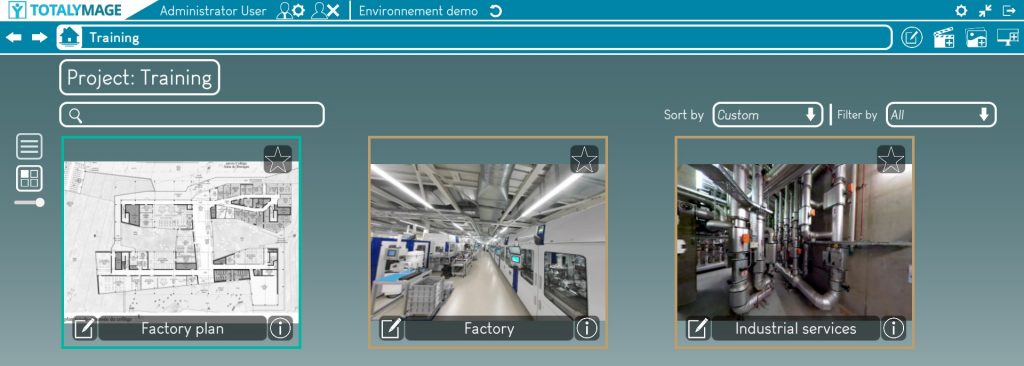Favorite the Factory card
The image size is (1024, 366).
584,159
